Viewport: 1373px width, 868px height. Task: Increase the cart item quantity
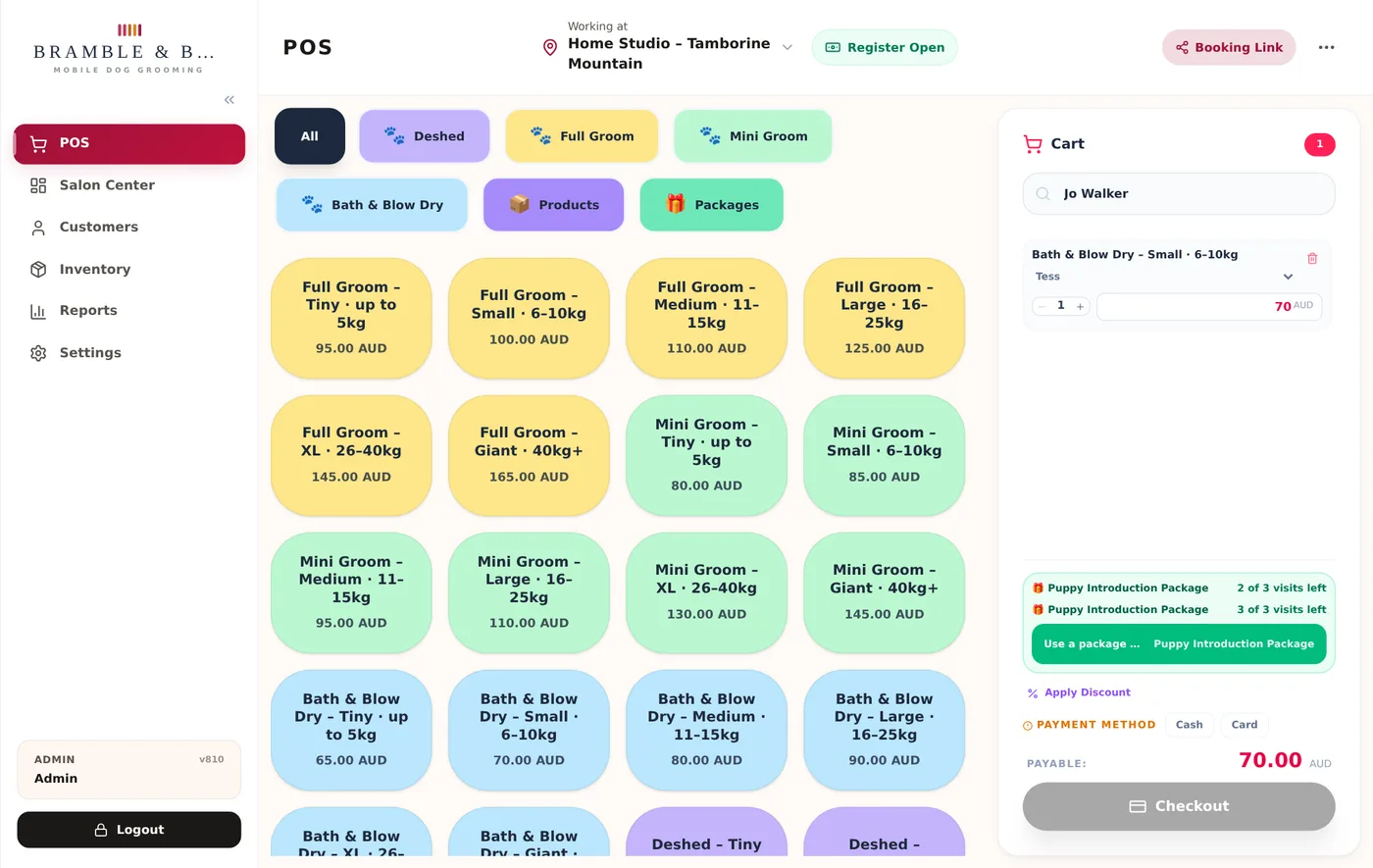[1080, 307]
